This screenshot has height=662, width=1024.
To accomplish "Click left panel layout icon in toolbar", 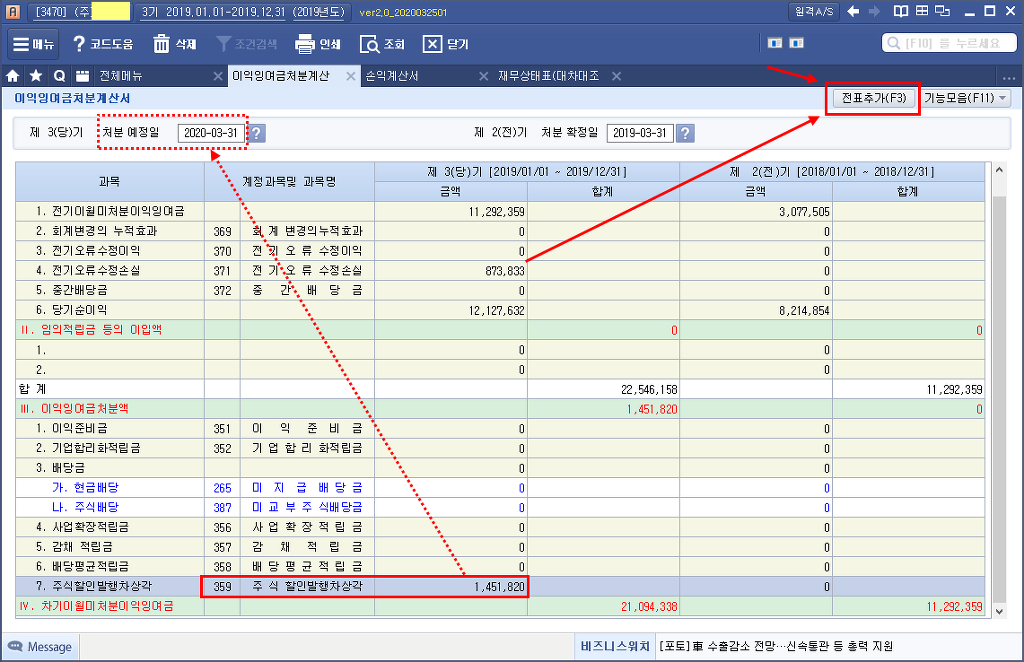I will coord(775,43).
